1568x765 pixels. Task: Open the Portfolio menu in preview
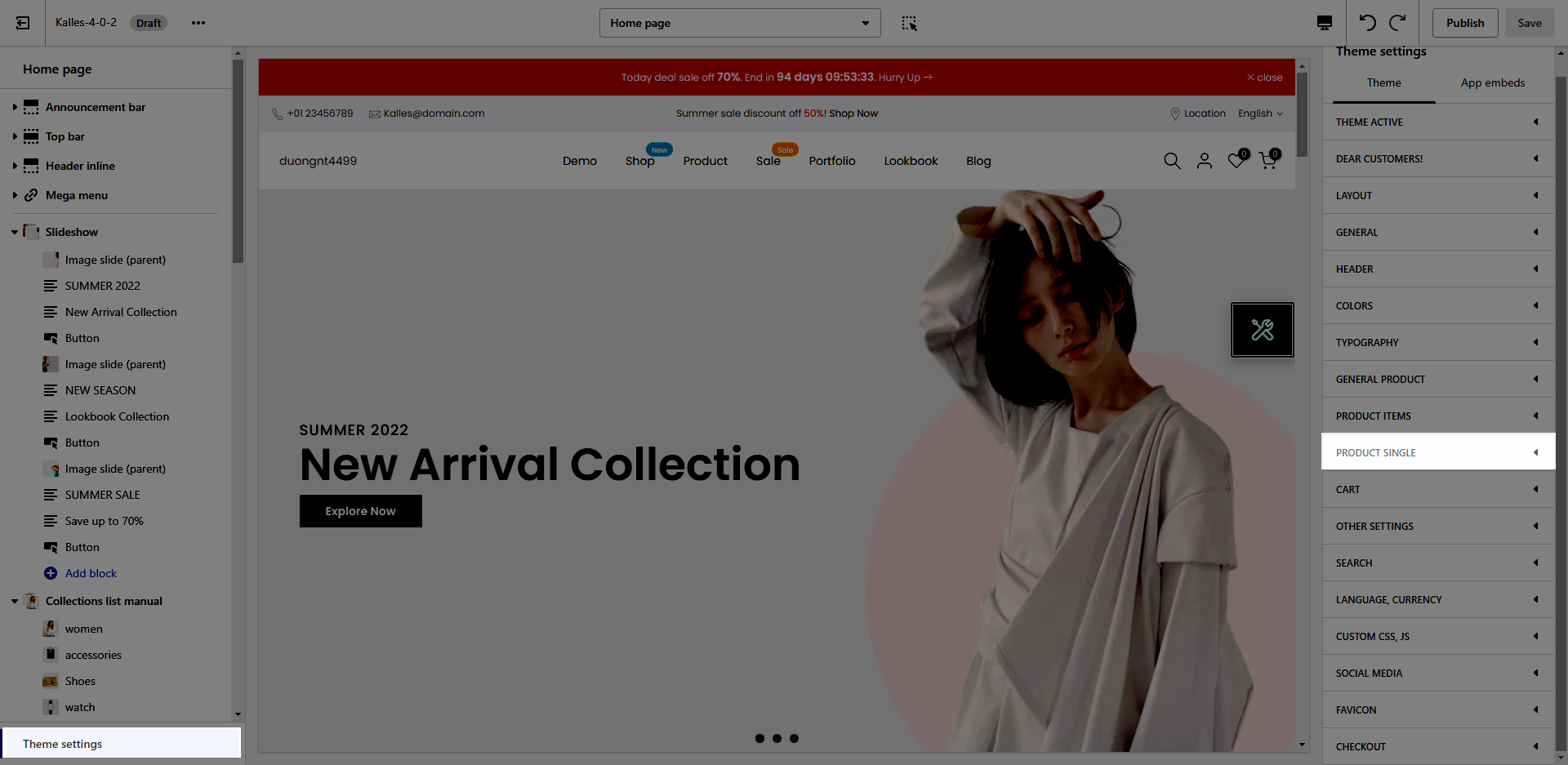pos(832,161)
